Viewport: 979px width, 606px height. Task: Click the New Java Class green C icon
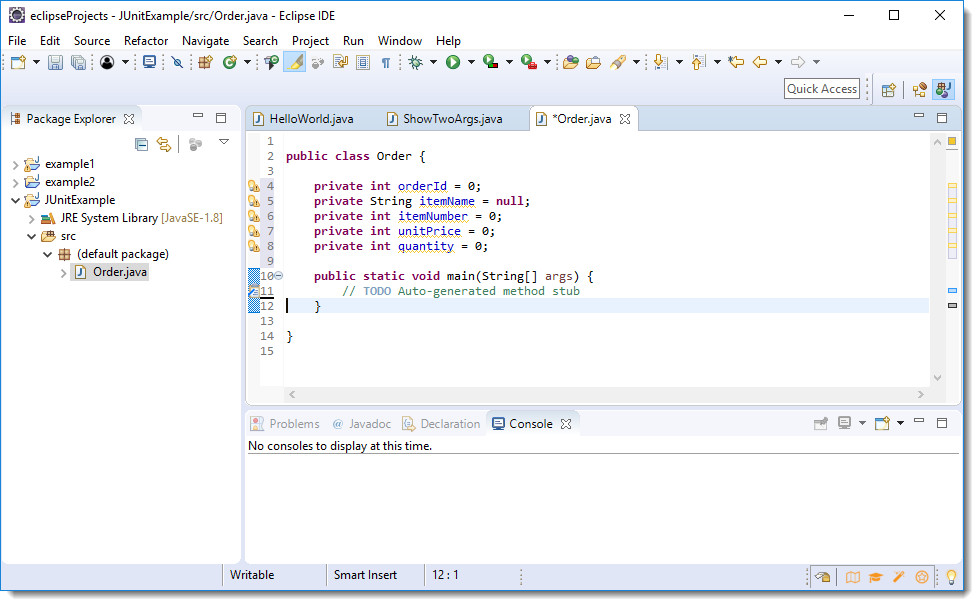point(230,62)
